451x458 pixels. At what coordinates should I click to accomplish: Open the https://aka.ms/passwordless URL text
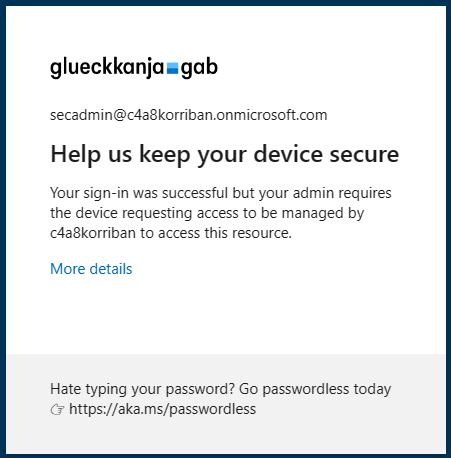(x=162, y=409)
